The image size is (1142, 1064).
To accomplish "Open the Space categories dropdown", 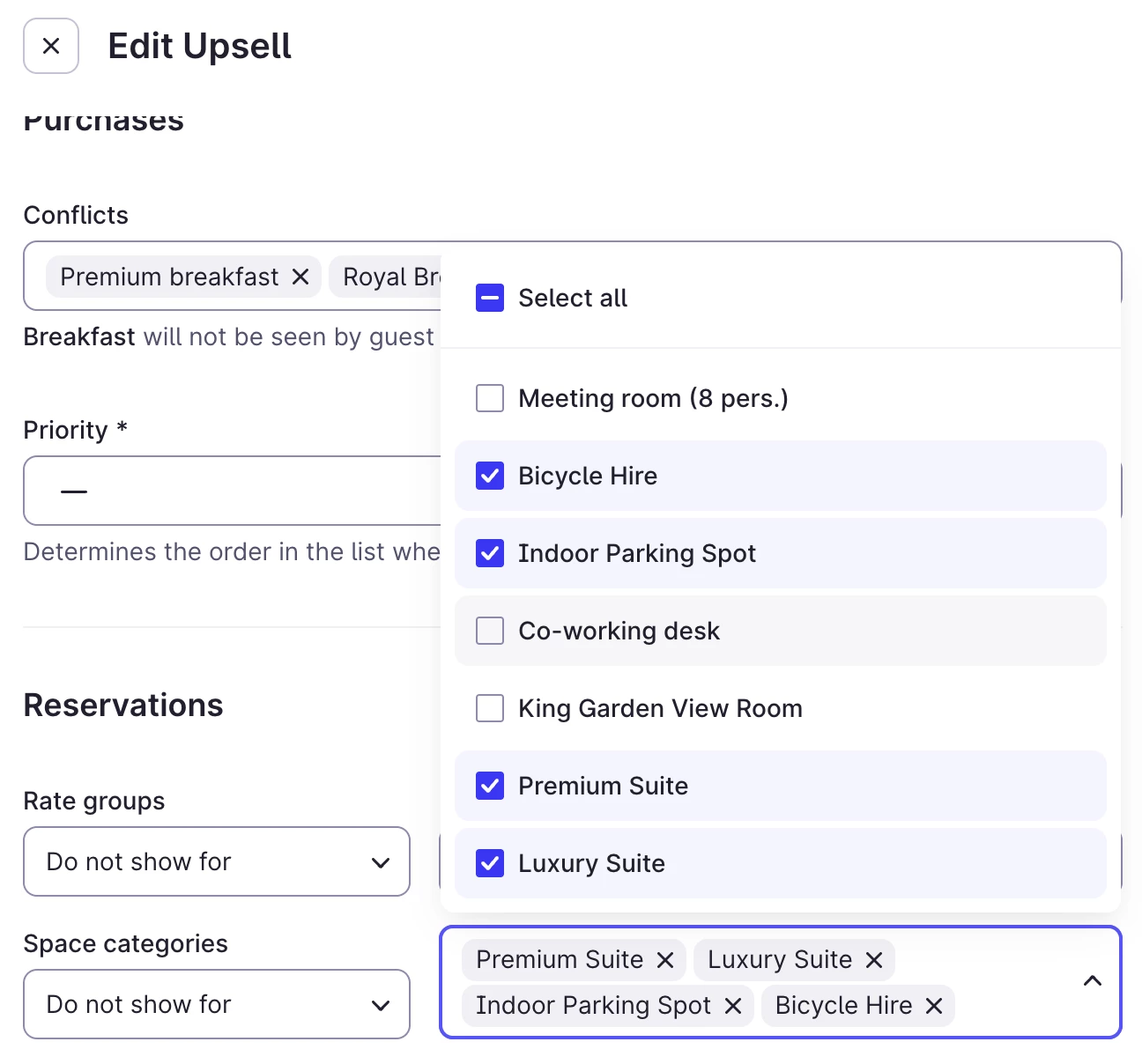I will pos(217,1004).
